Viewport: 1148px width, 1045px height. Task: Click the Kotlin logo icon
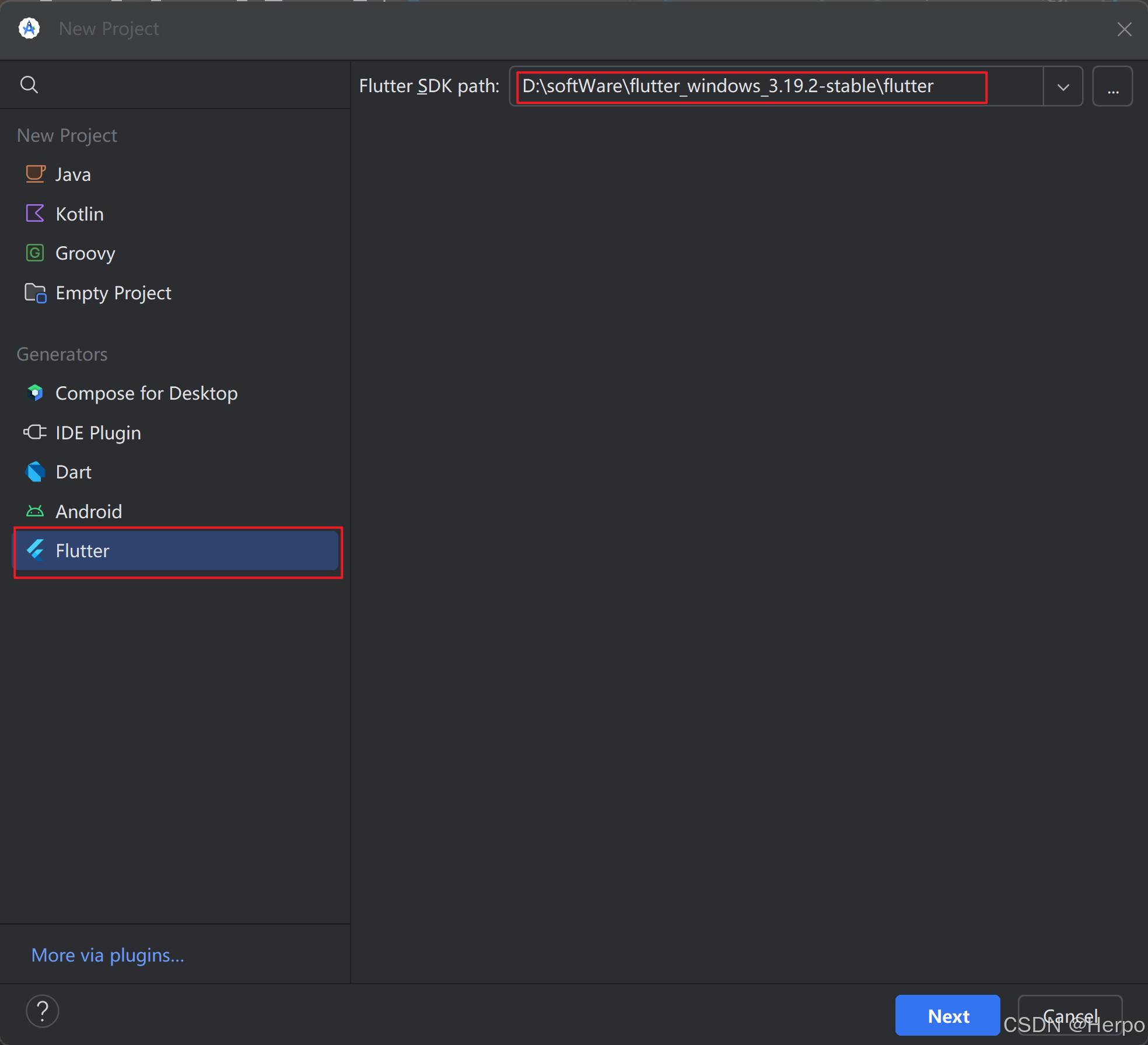coord(35,214)
